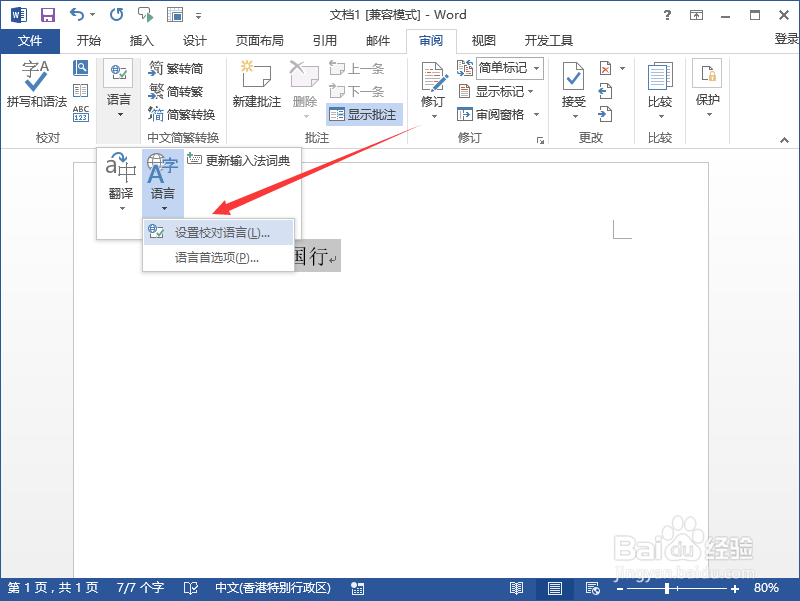
Task: Switch to the 视图 (View) ribbon tab
Action: [x=483, y=41]
